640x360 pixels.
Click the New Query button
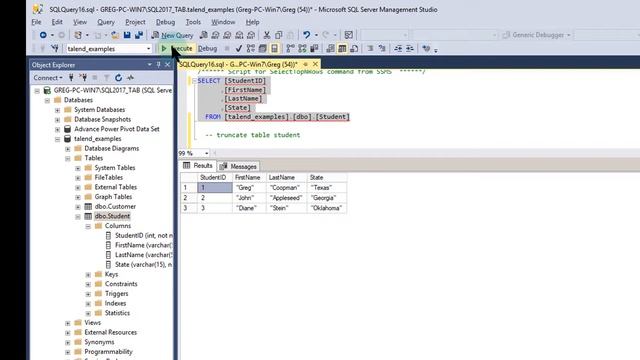click(x=173, y=35)
